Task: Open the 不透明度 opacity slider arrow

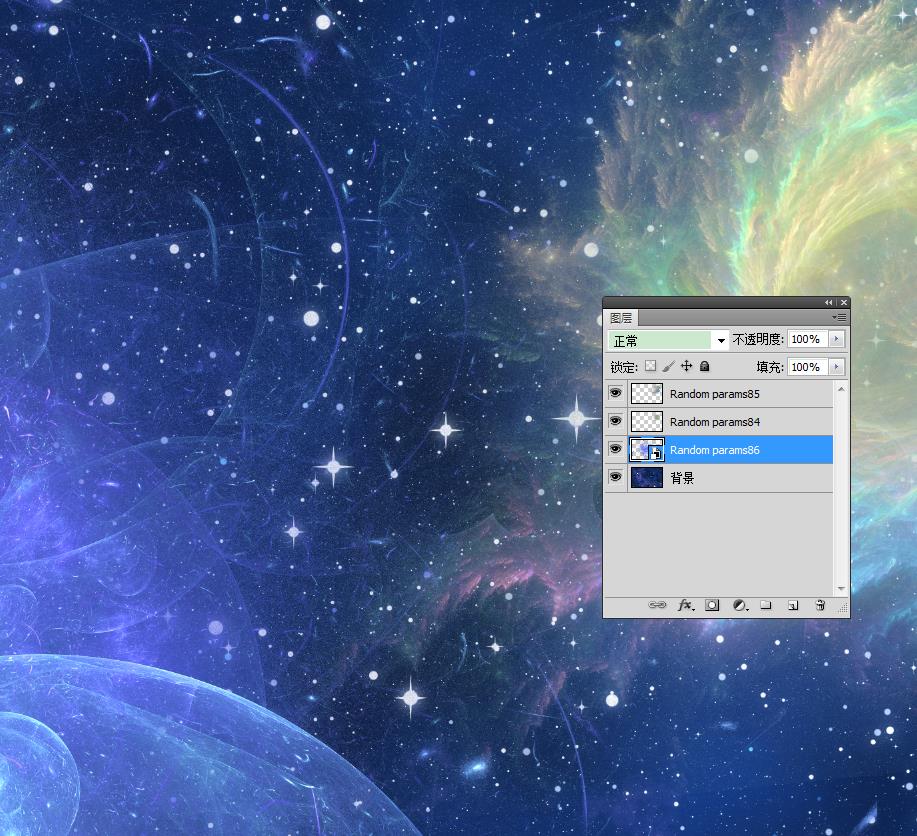Action: [836, 339]
